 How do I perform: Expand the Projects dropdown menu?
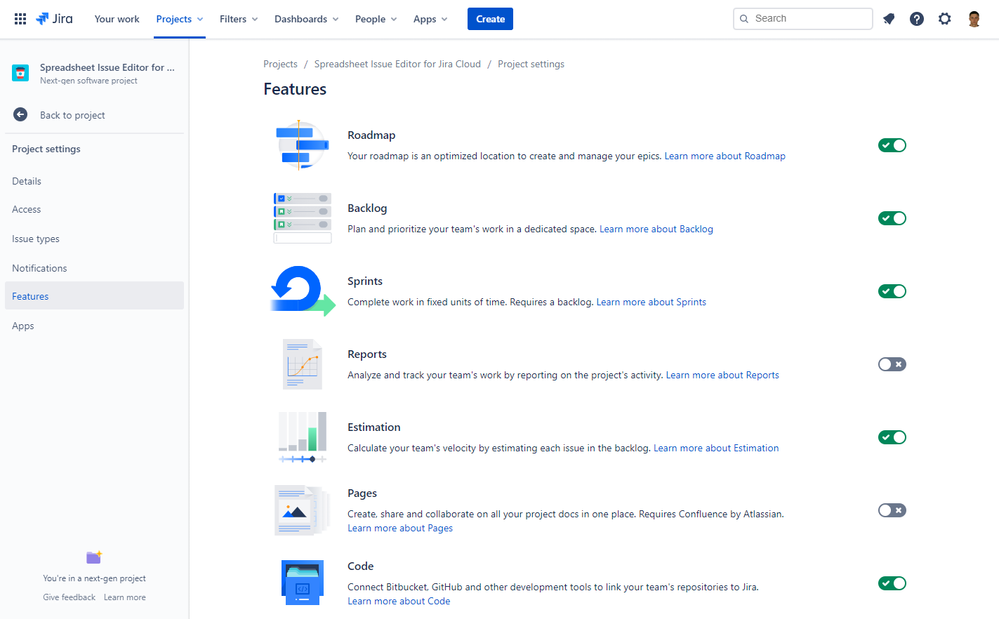(180, 19)
